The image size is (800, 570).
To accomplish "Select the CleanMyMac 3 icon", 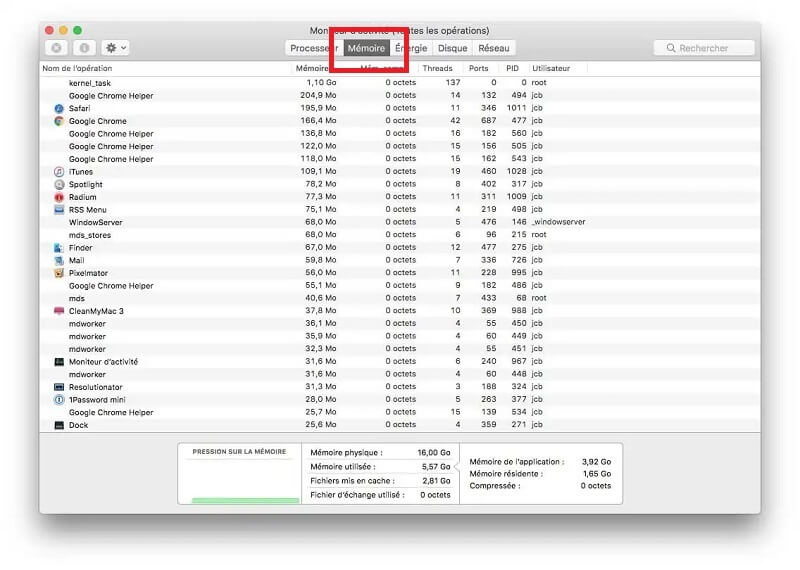I will coord(59,311).
